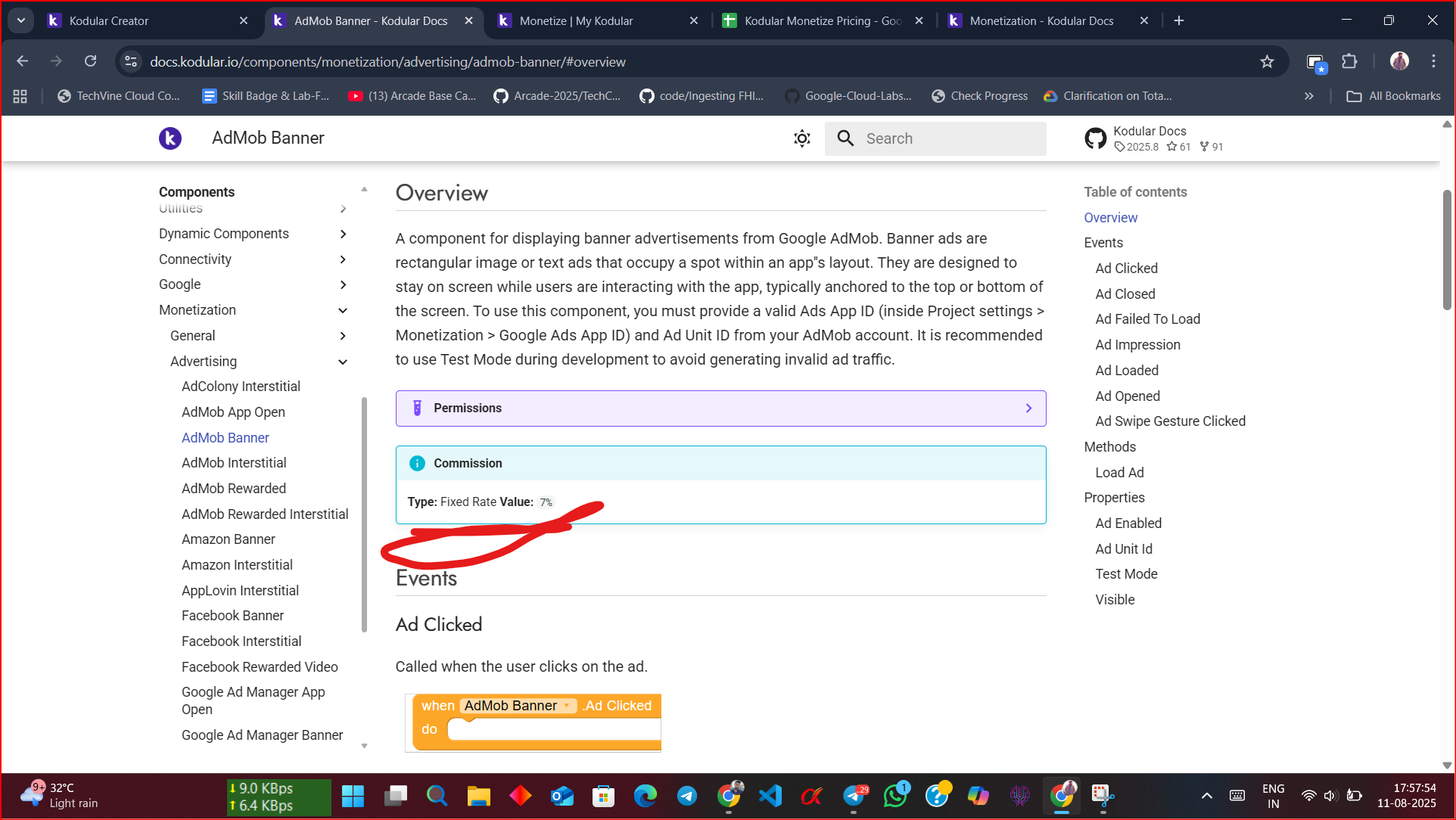Close the AdMob Banner browser tab
The width and height of the screenshot is (1456, 820).
tap(469, 20)
